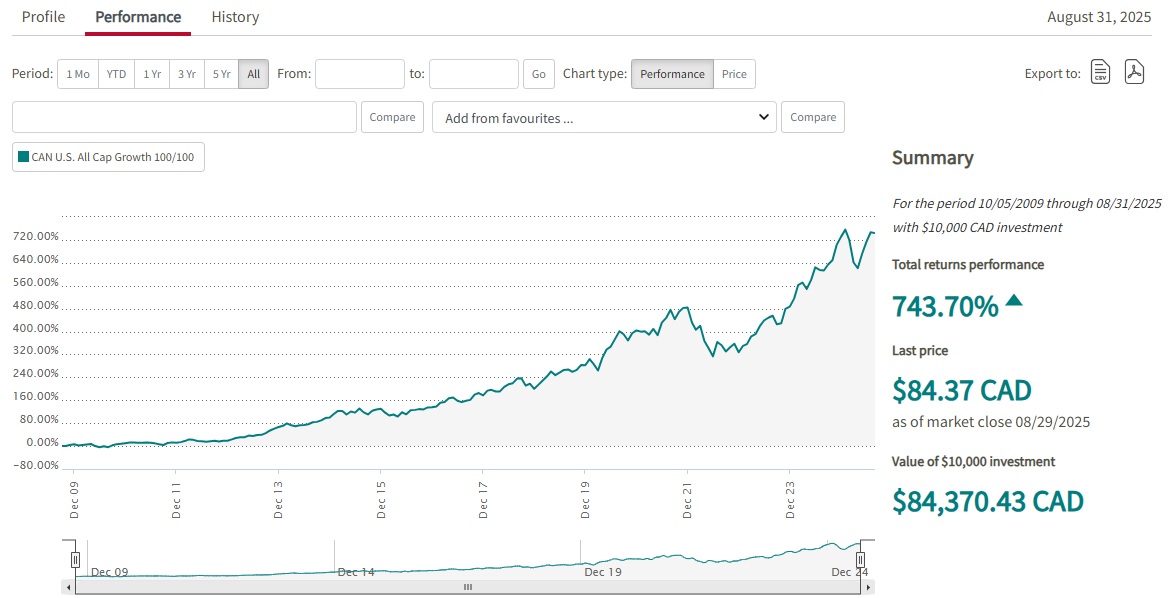Select the YTD period option

click(x=117, y=74)
